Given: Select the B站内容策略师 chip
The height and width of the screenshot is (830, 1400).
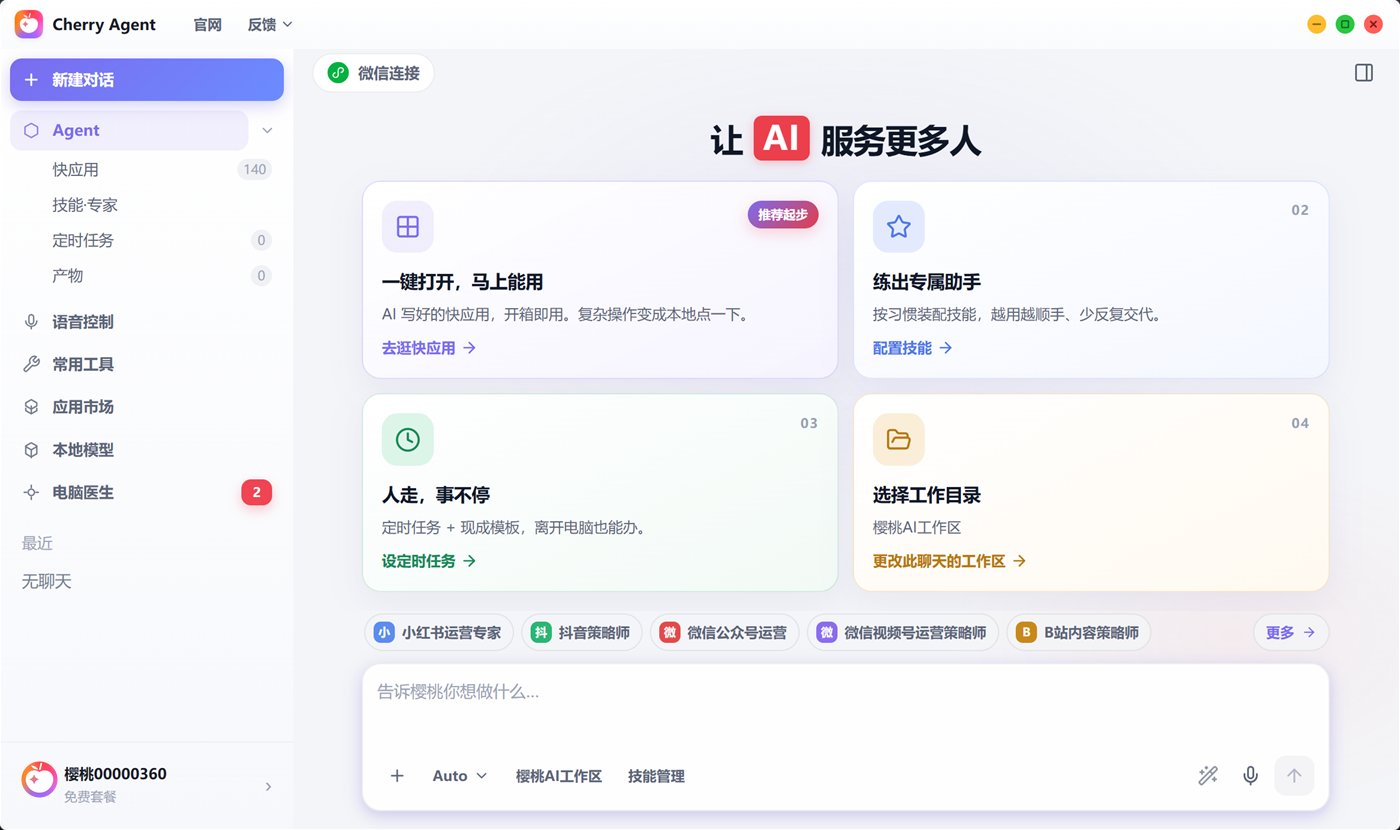Looking at the screenshot, I should pyautogui.click(x=1079, y=633).
